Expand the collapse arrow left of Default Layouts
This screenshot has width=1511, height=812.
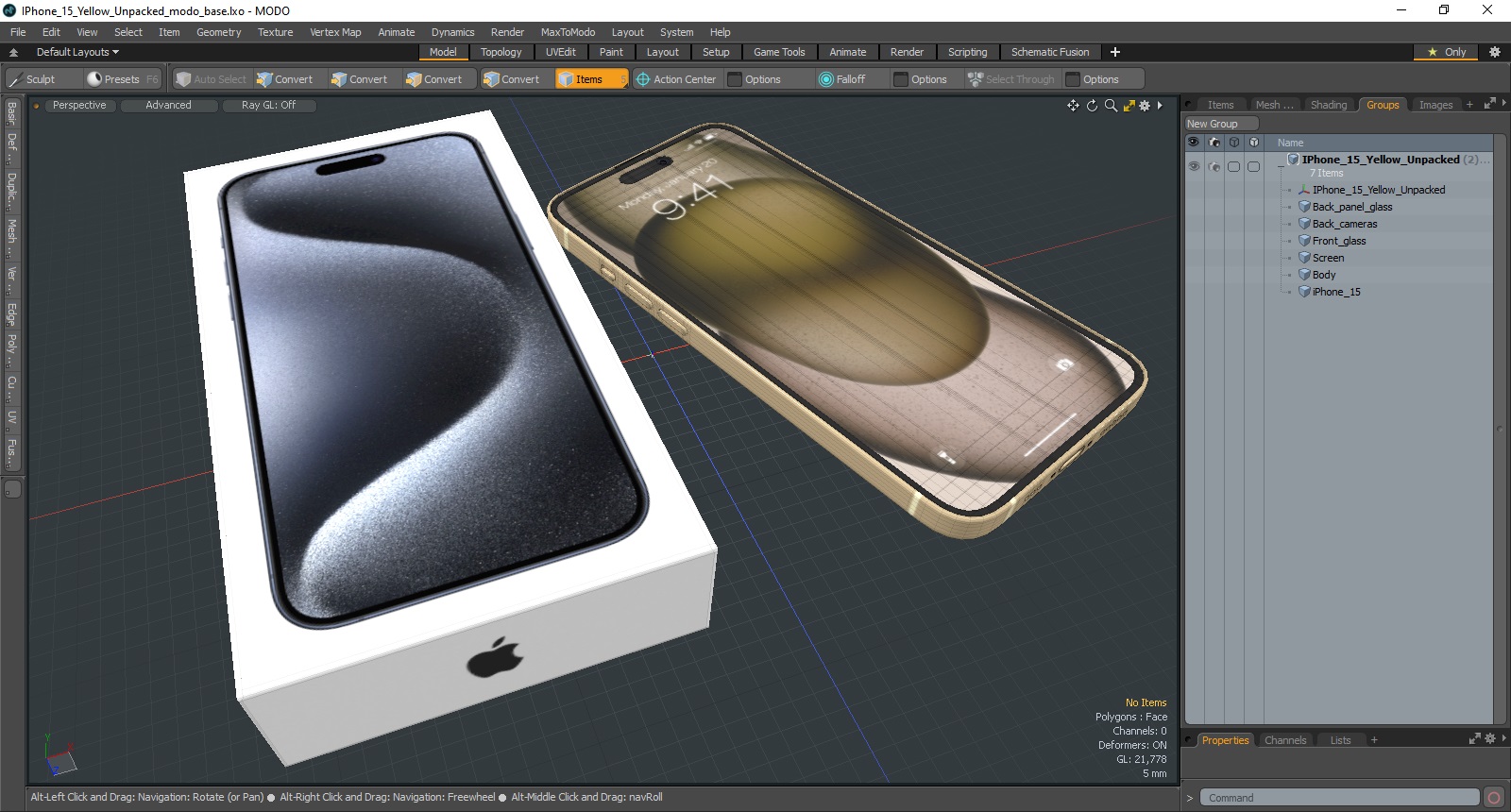[x=13, y=52]
